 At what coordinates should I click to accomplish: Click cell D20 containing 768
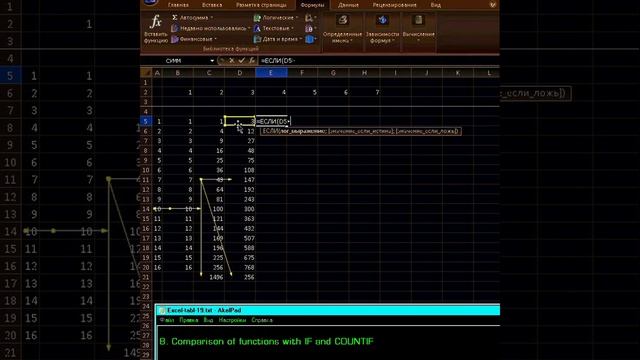coord(240,267)
